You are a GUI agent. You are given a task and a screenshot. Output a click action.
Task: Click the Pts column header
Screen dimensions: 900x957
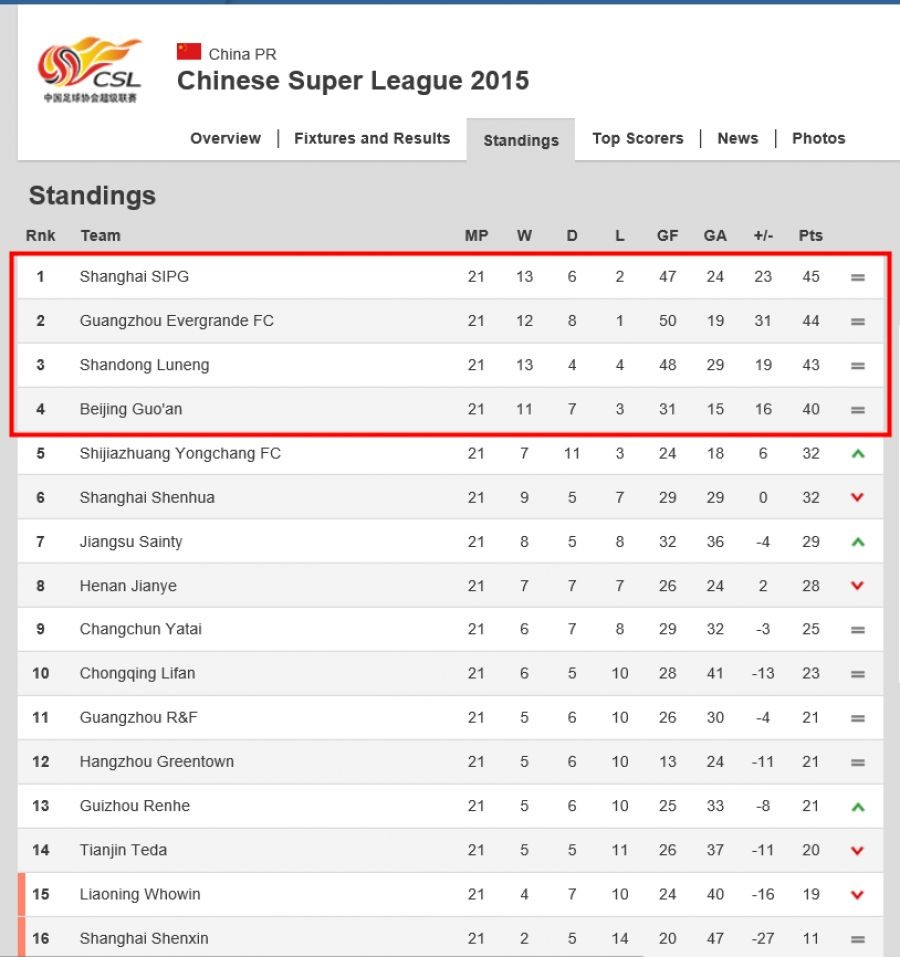coord(810,236)
